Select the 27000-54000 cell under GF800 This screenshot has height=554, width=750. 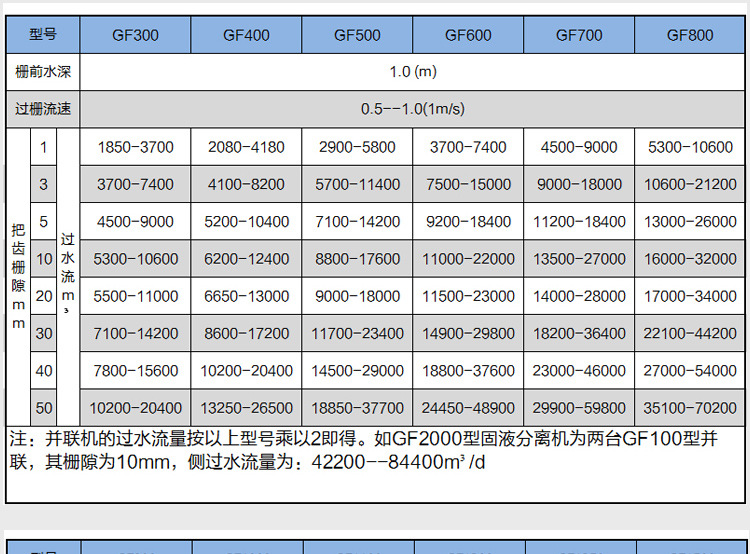pos(690,371)
